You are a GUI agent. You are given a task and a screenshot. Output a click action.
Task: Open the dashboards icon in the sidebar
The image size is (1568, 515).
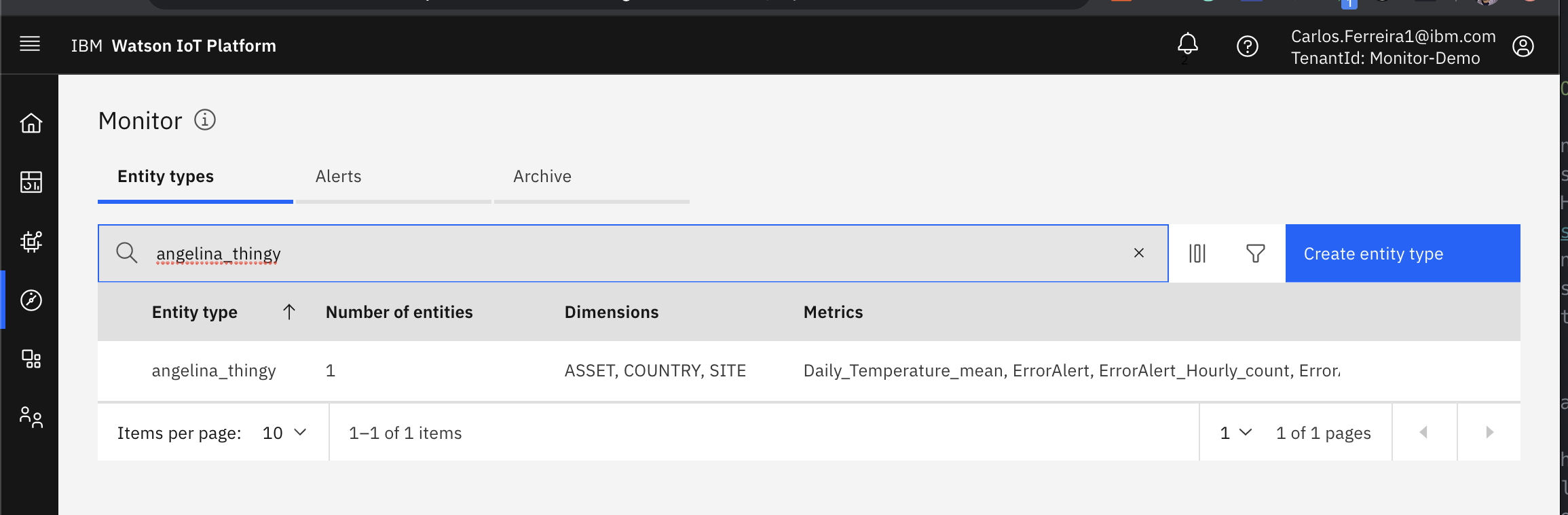[x=31, y=182]
